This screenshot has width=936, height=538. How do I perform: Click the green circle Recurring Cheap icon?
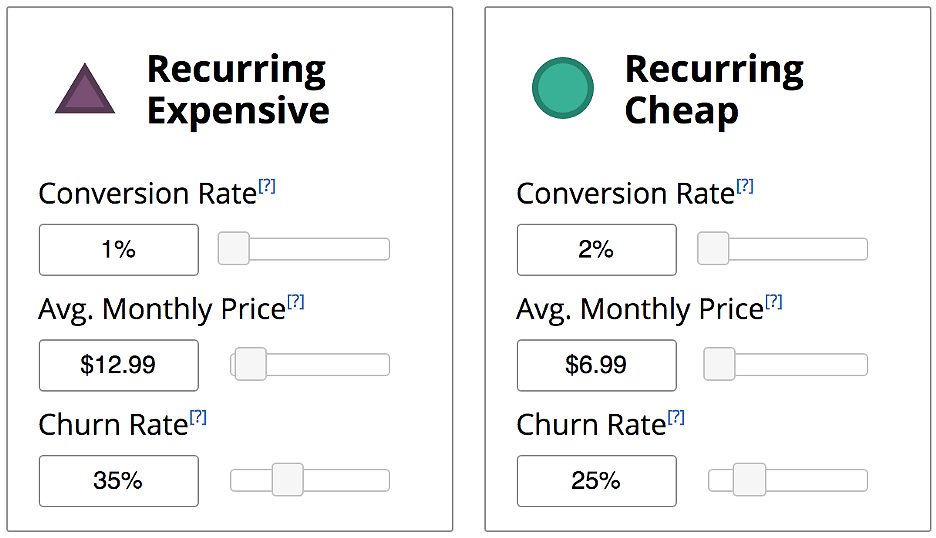coord(563,88)
